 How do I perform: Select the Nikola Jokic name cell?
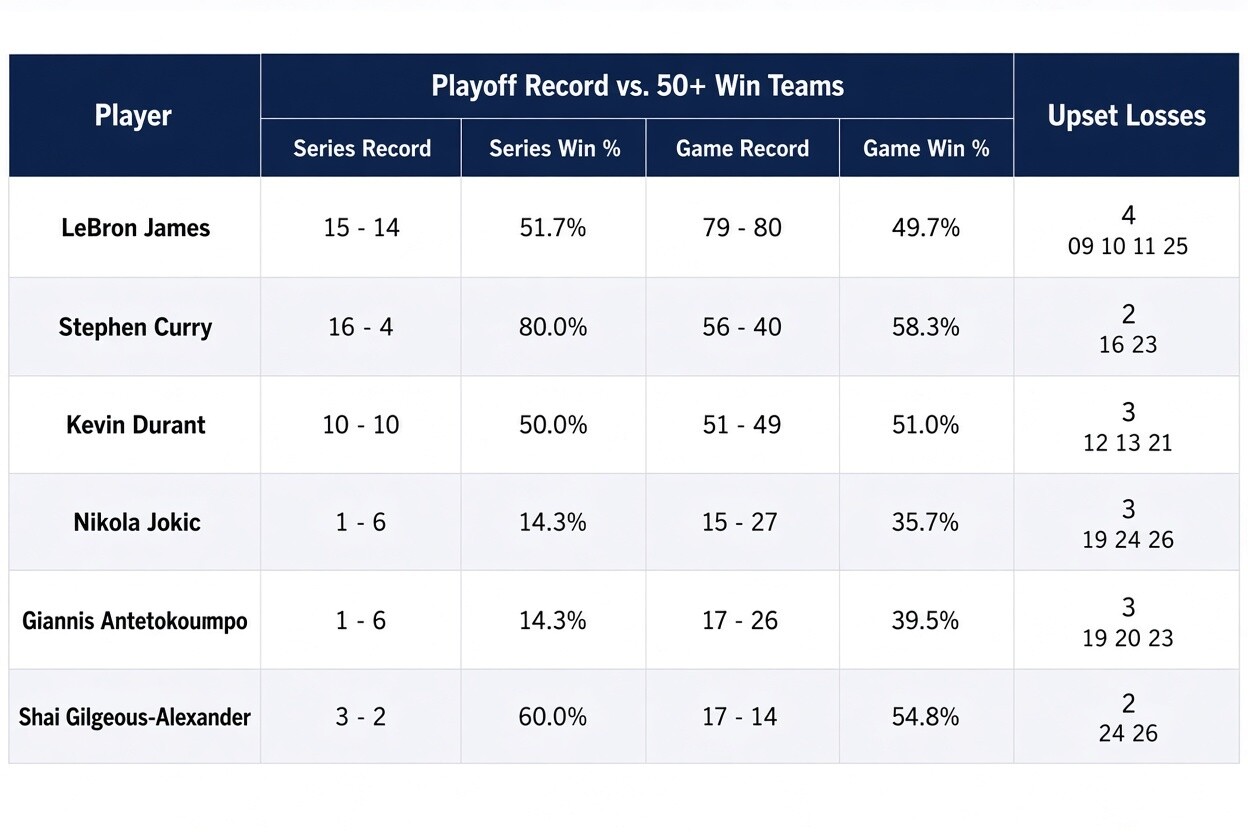click(135, 522)
